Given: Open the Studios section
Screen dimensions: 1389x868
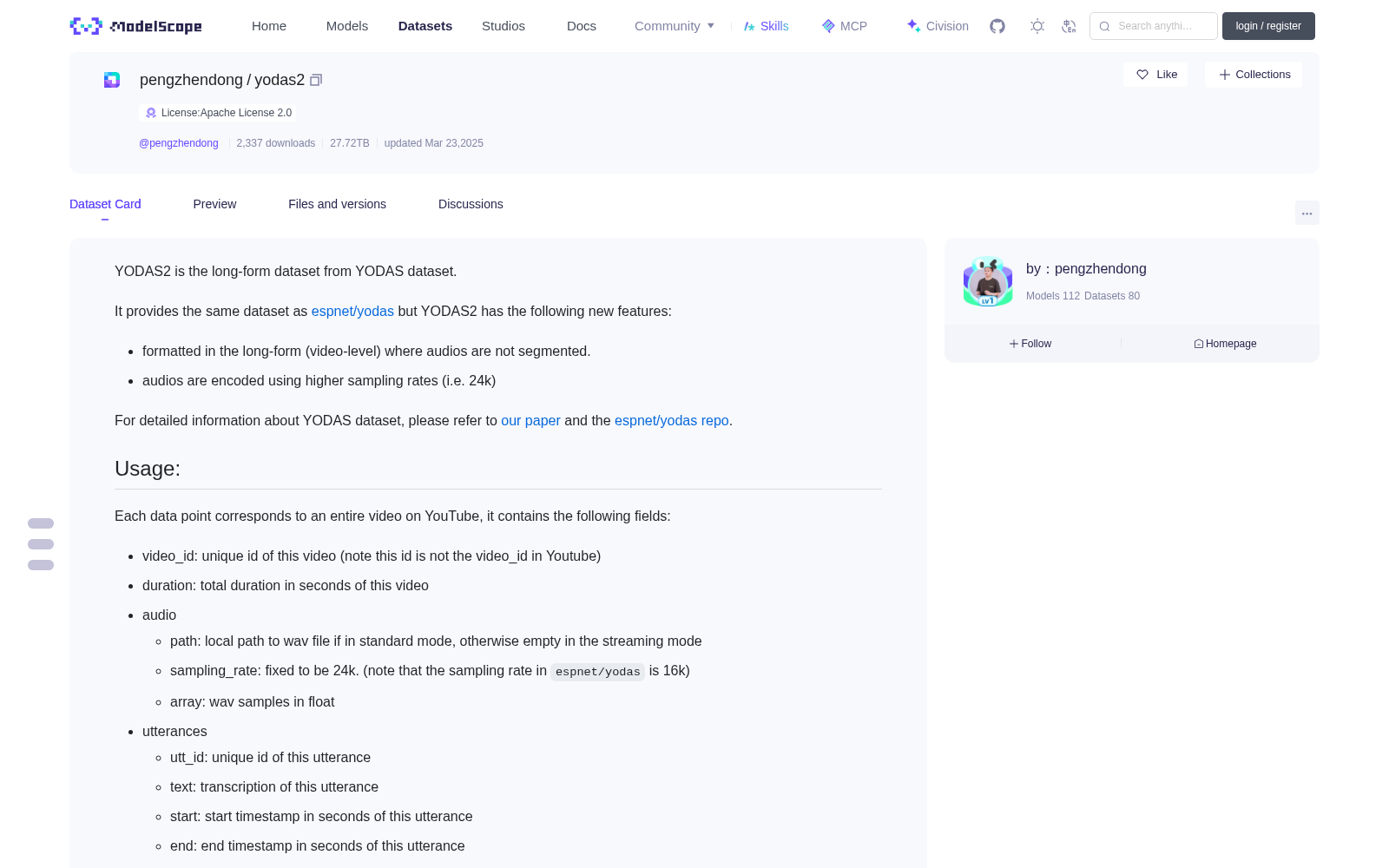Looking at the screenshot, I should point(504,26).
